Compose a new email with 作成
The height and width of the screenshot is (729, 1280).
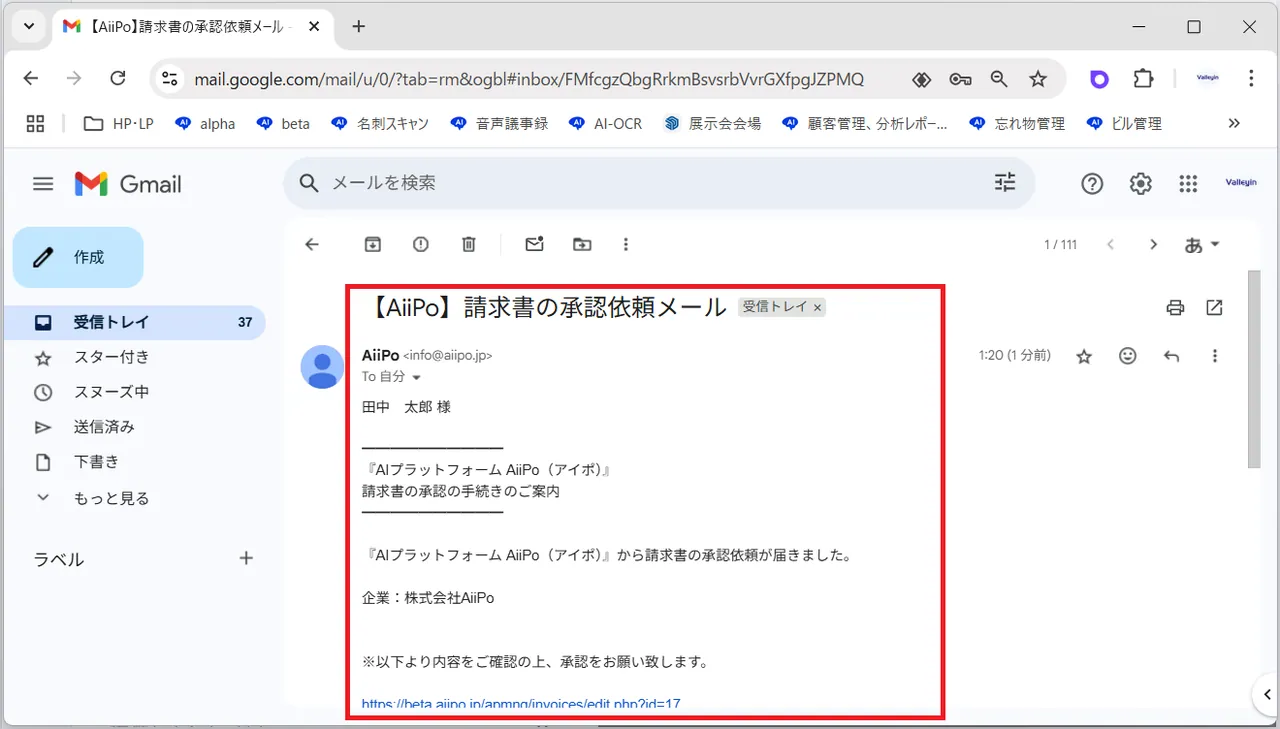(x=78, y=257)
